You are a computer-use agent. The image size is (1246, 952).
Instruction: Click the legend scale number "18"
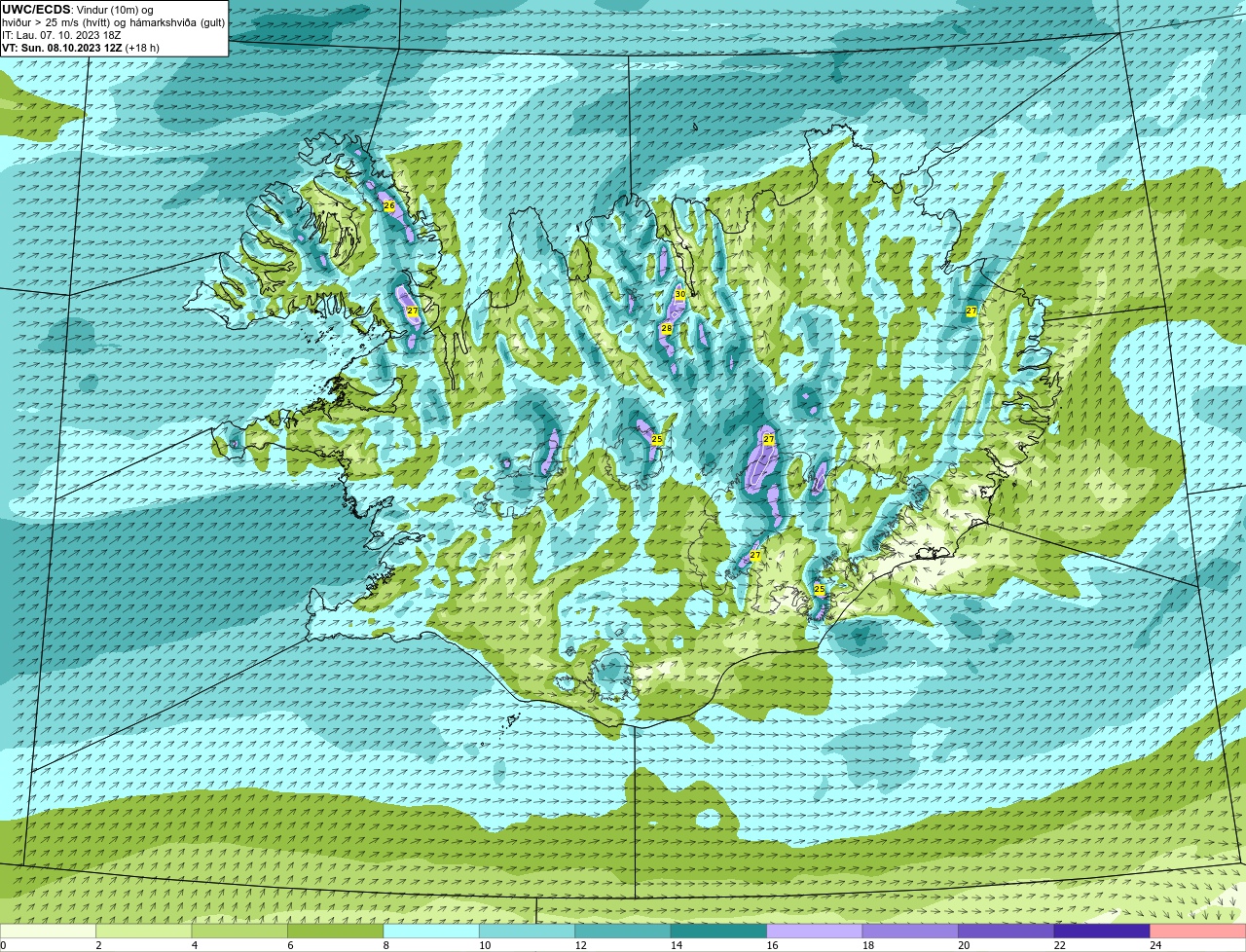[x=868, y=945]
